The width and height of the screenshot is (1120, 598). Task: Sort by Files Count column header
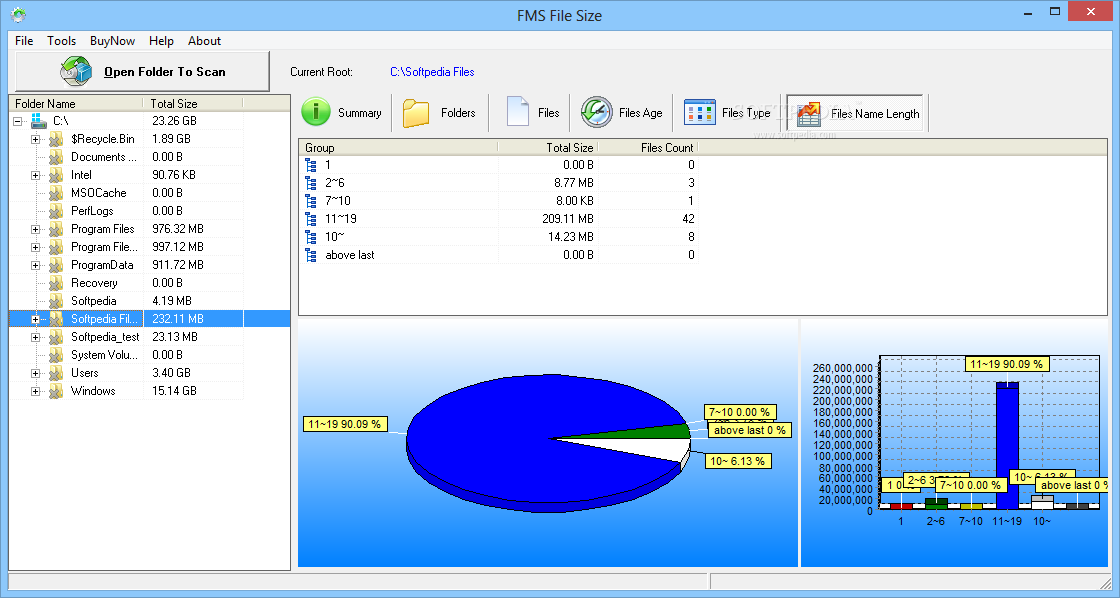[648, 148]
